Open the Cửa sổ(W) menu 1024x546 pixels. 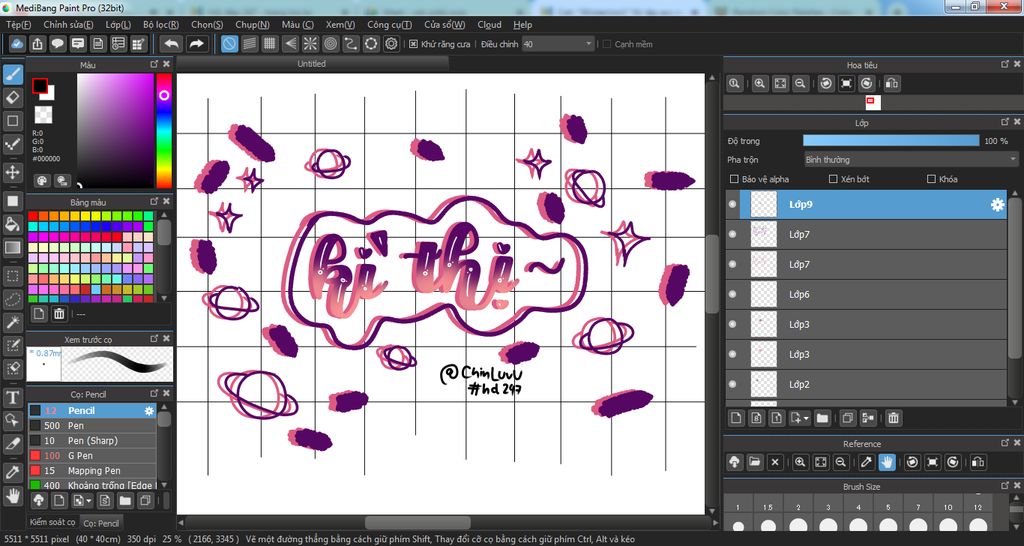click(x=444, y=25)
